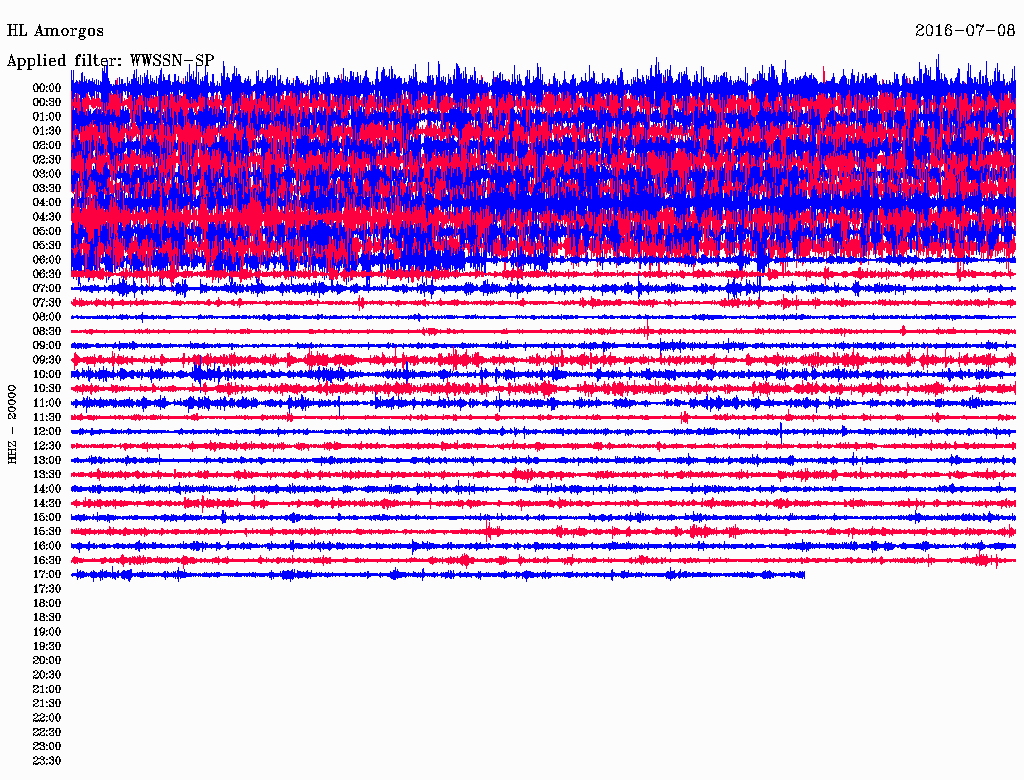Select the 23:30 time label

click(x=47, y=760)
